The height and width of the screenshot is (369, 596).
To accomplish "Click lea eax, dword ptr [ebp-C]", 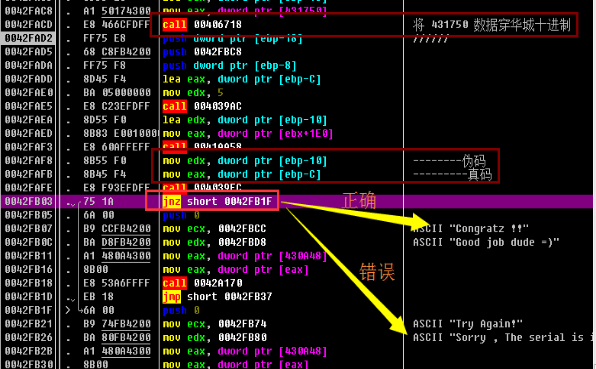I will pos(242,79).
